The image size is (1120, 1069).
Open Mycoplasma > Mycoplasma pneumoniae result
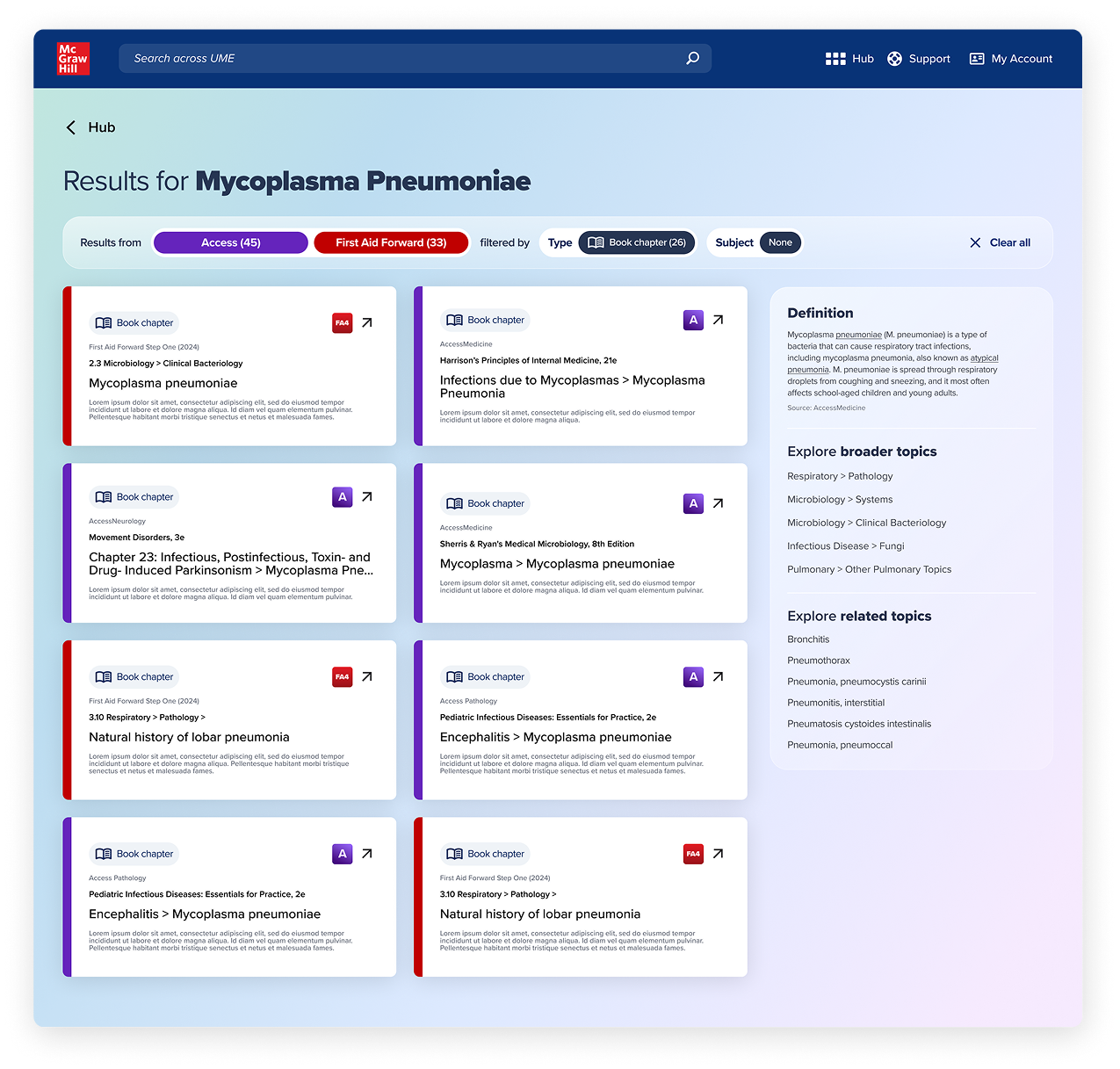(x=557, y=564)
